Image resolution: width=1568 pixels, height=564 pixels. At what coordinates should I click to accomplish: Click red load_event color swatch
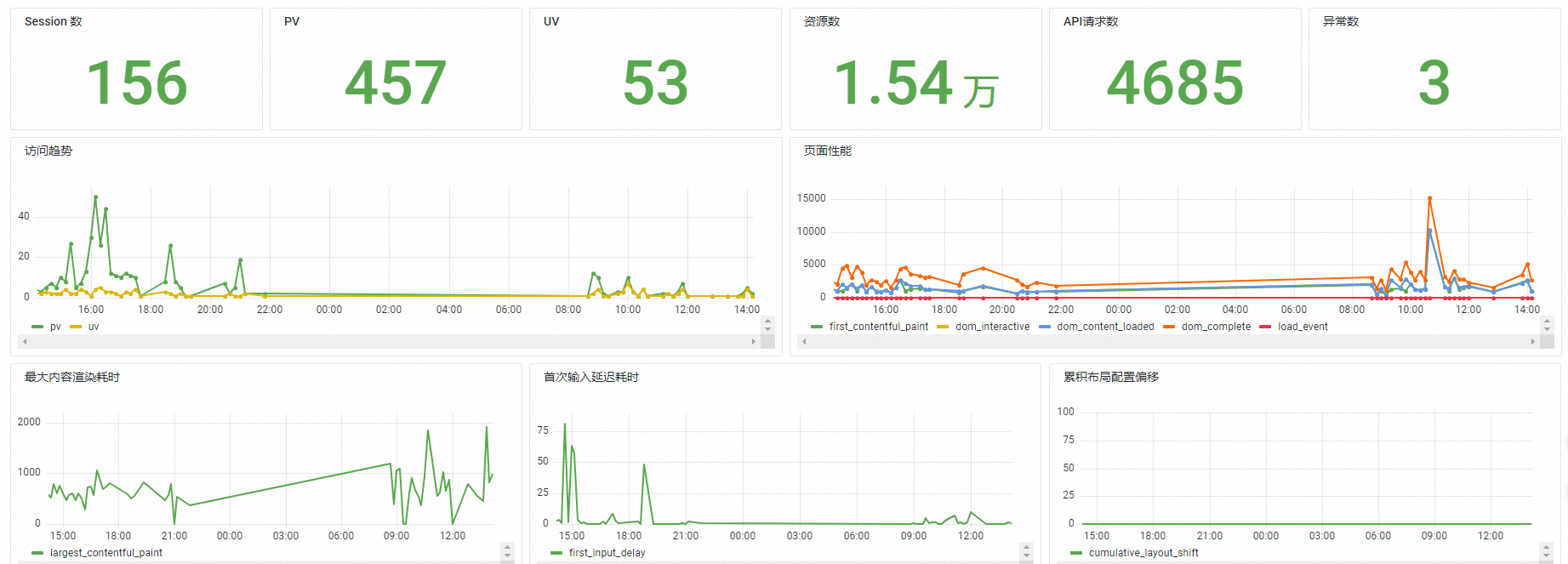1265,327
